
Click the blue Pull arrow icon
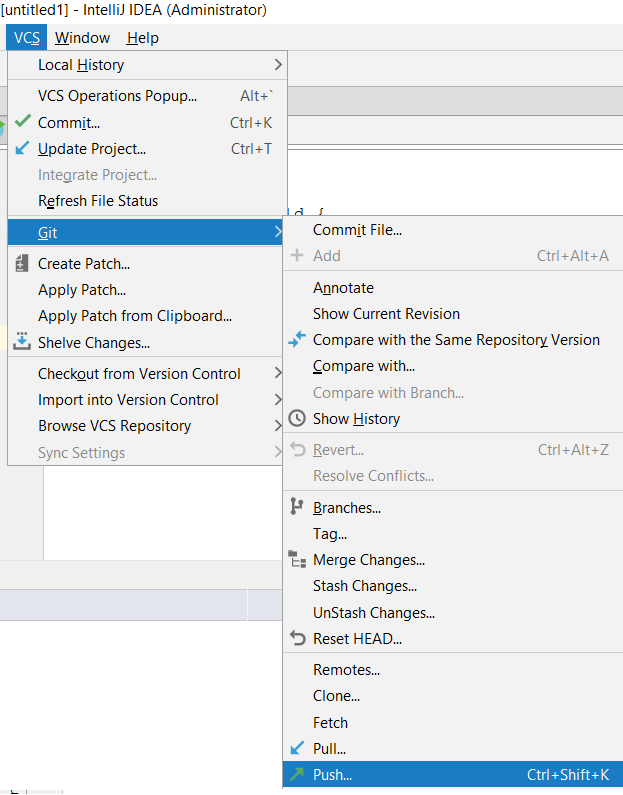[297, 748]
